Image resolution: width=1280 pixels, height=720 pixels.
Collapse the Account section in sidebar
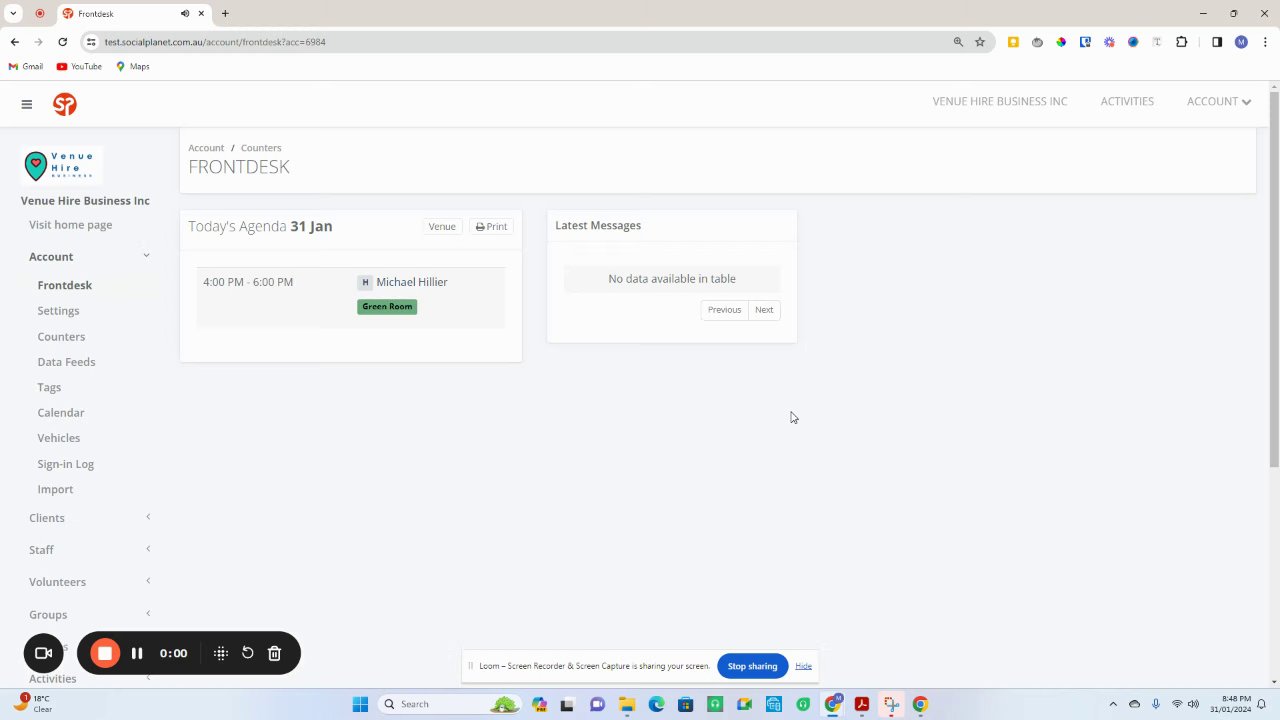[x=146, y=256]
